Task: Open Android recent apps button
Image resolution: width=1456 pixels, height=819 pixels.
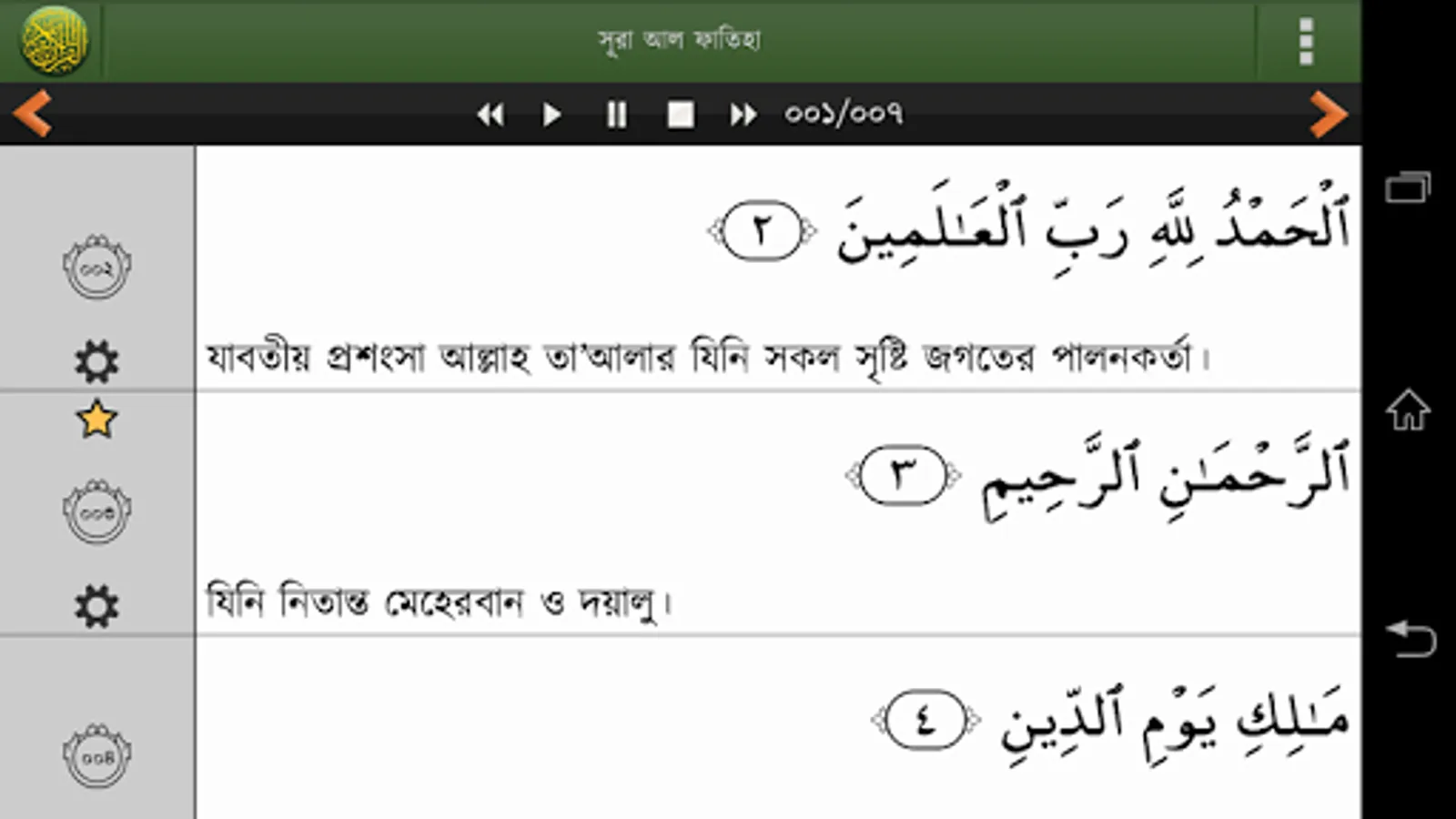Action: [1408, 187]
